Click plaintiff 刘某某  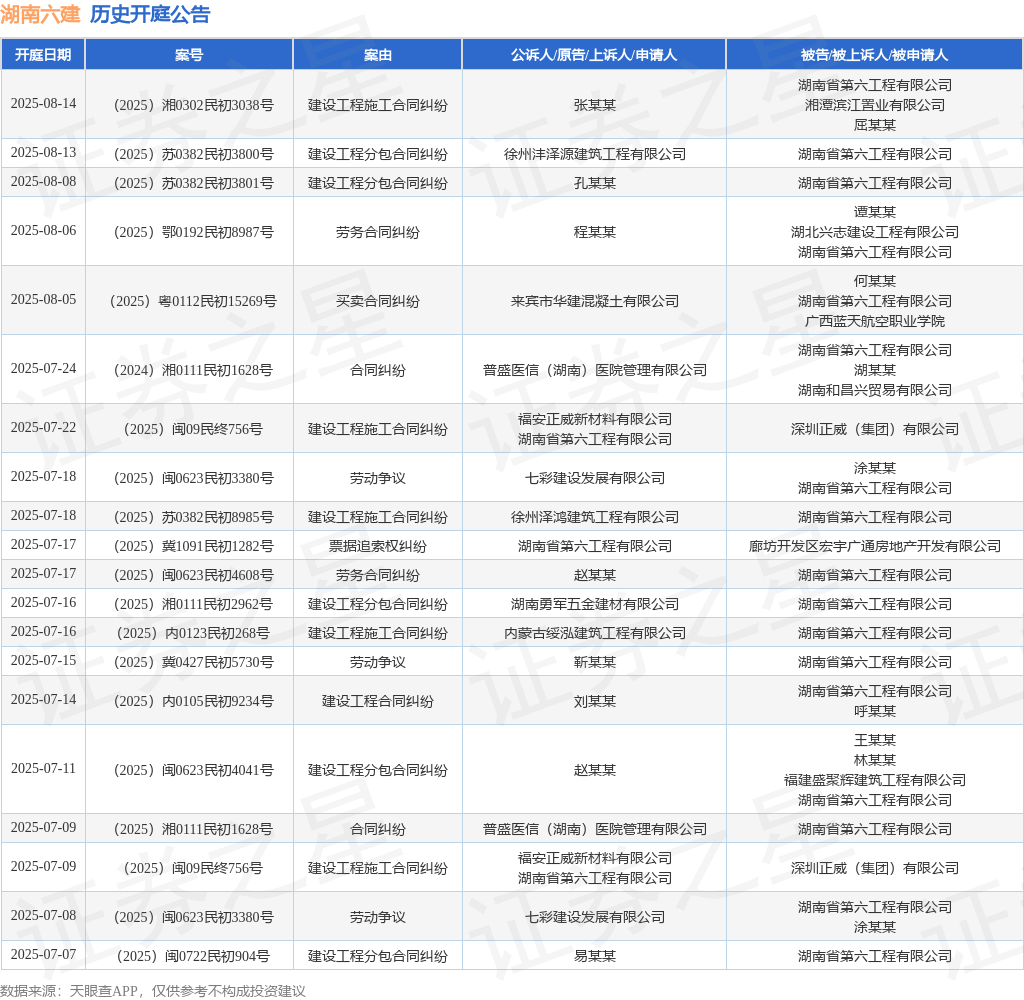coord(594,701)
